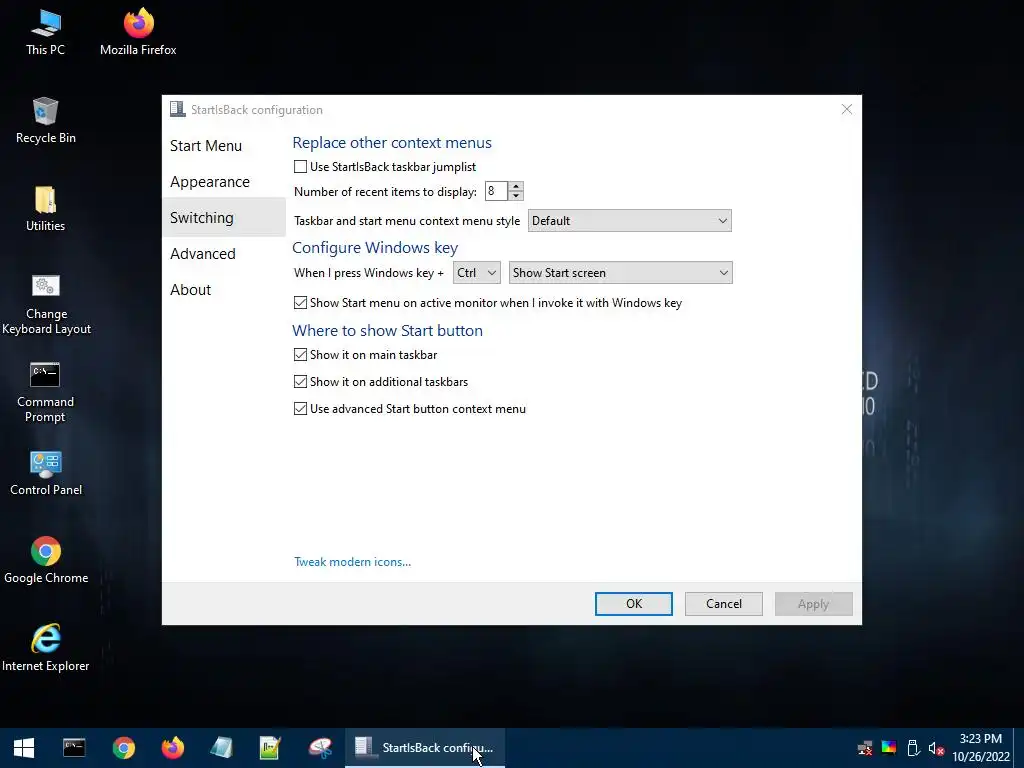Launch Command Prompt from the taskbar
The height and width of the screenshot is (768, 1024).
click(x=74, y=748)
